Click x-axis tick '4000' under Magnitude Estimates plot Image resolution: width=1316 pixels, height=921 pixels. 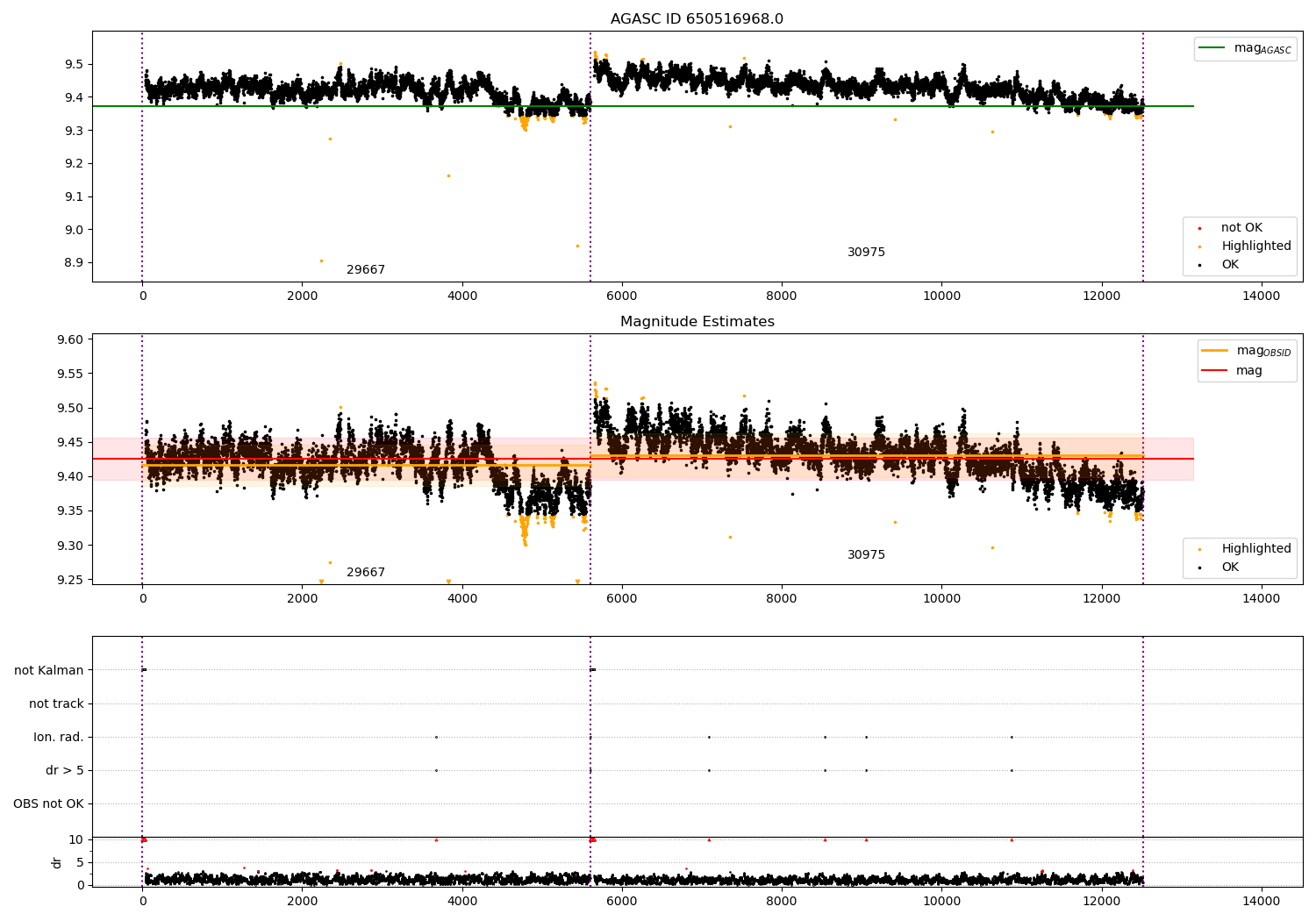click(x=462, y=599)
